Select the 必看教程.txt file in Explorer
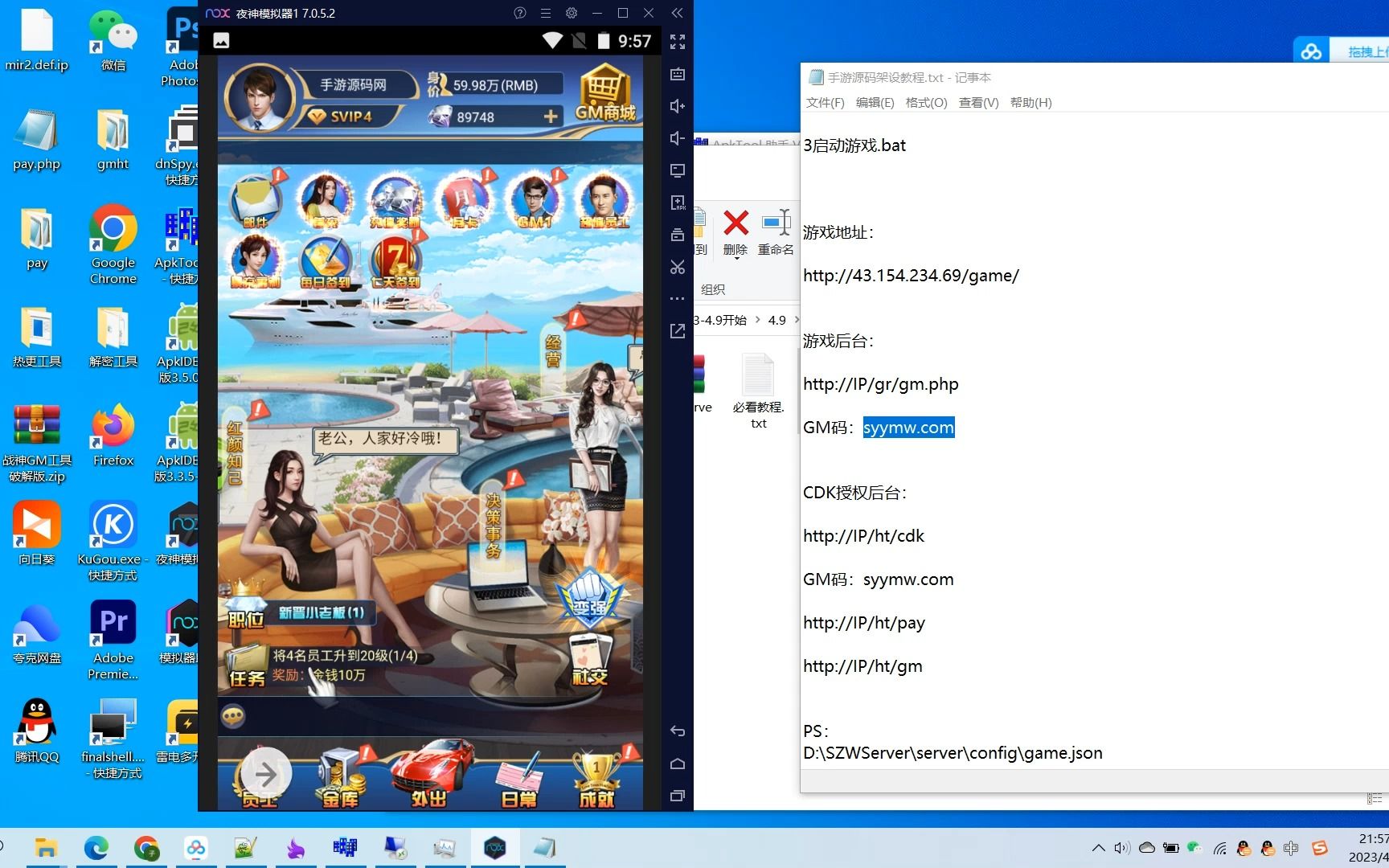Viewport: 1389px width, 868px height. (758, 391)
